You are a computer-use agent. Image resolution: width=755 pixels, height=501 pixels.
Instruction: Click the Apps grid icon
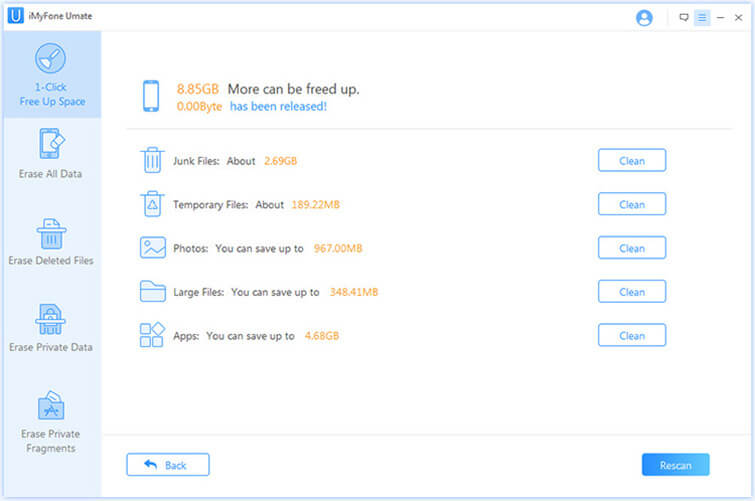click(x=152, y=335)
